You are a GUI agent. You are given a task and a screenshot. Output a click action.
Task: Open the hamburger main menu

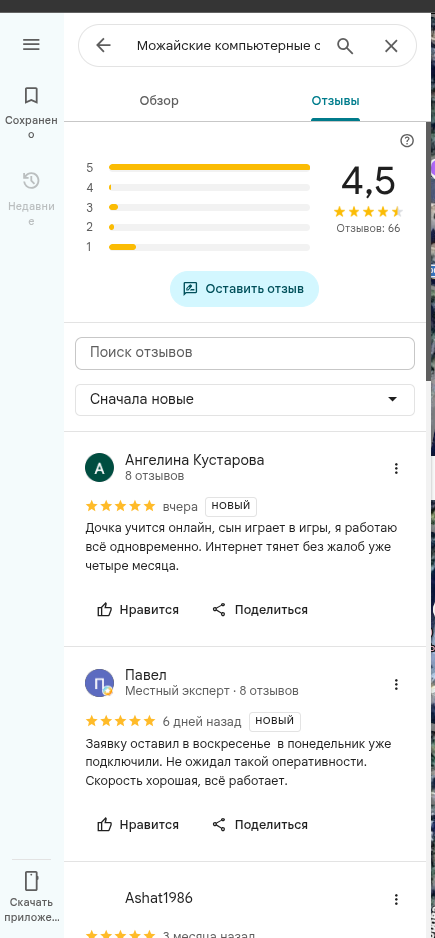tap(31, 45)
